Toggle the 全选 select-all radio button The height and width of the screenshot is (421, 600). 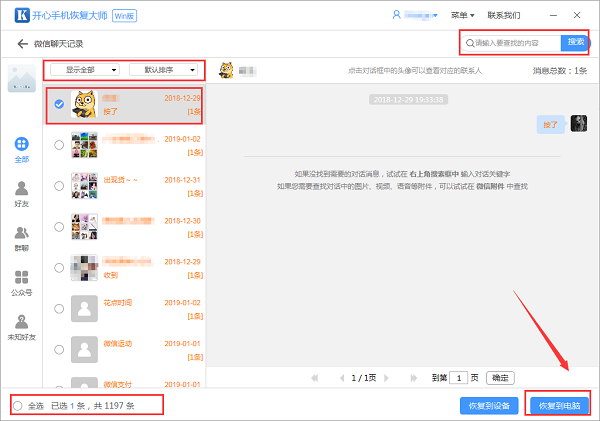pos(17,405)
